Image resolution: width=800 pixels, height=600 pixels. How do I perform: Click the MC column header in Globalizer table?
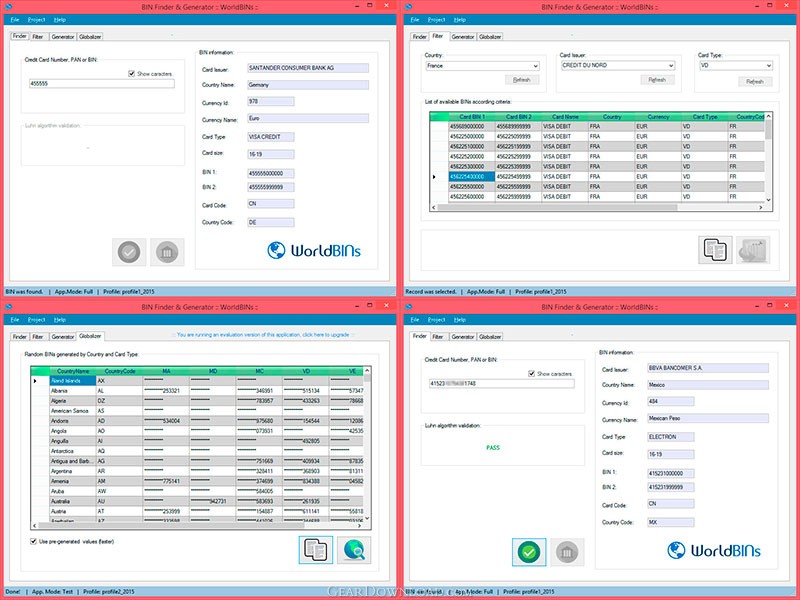click(260, 371)
